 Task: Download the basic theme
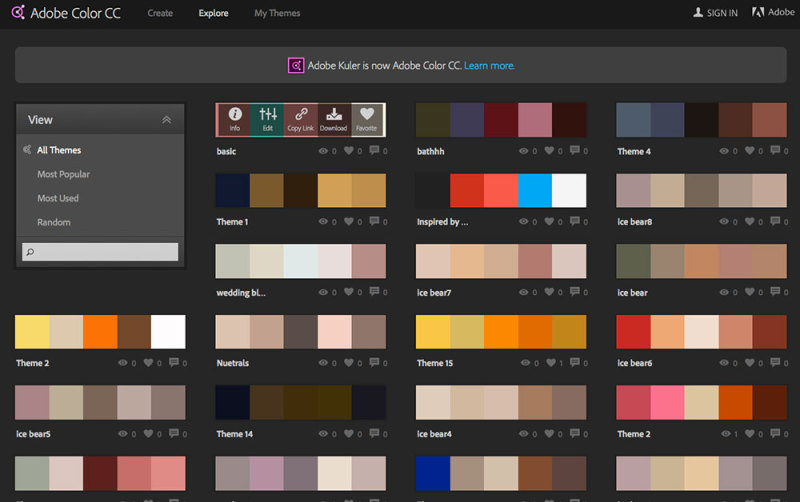[x=334, y=119]
